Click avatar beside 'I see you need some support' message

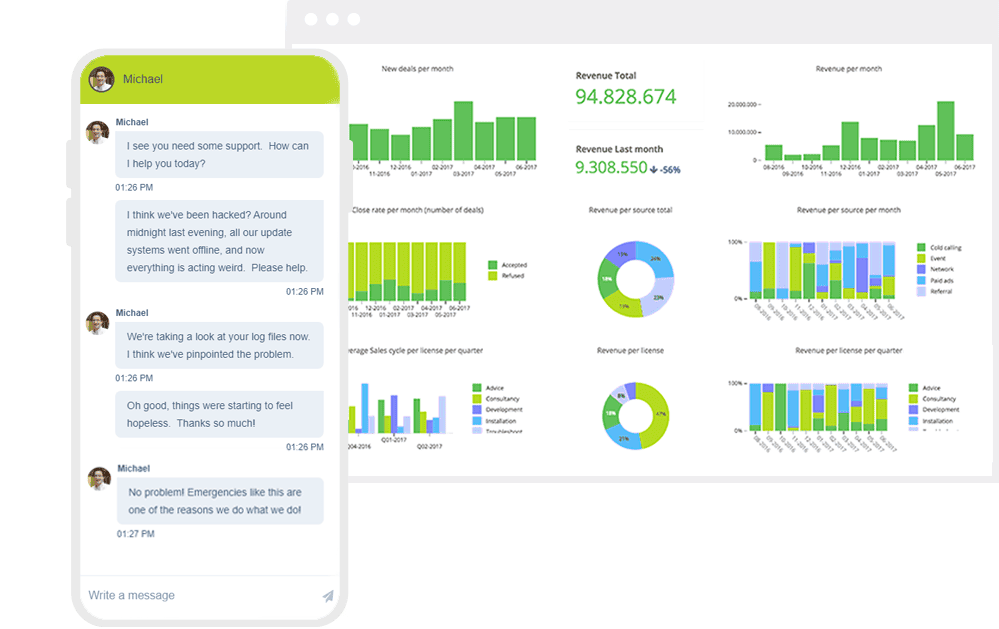[97, 133]
